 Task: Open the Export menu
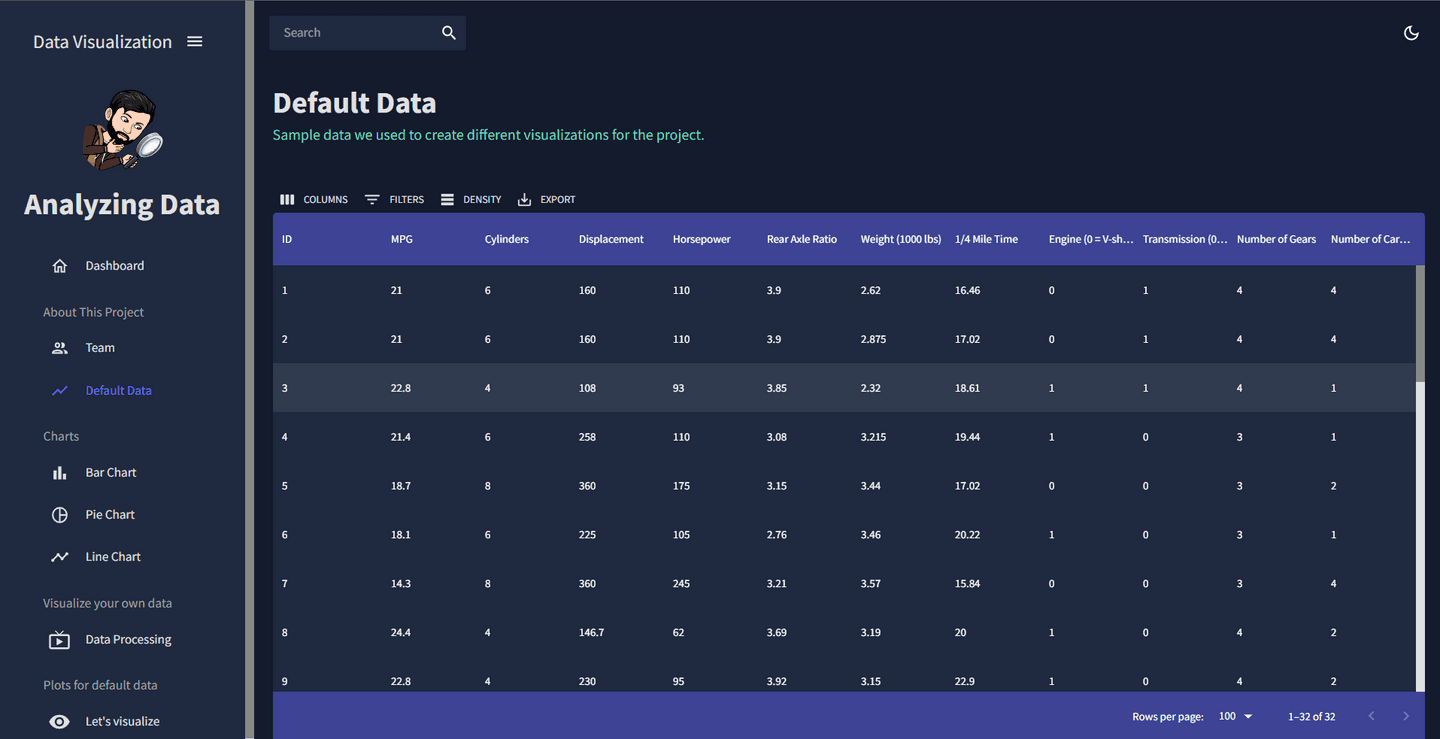(x=546, y=200)
